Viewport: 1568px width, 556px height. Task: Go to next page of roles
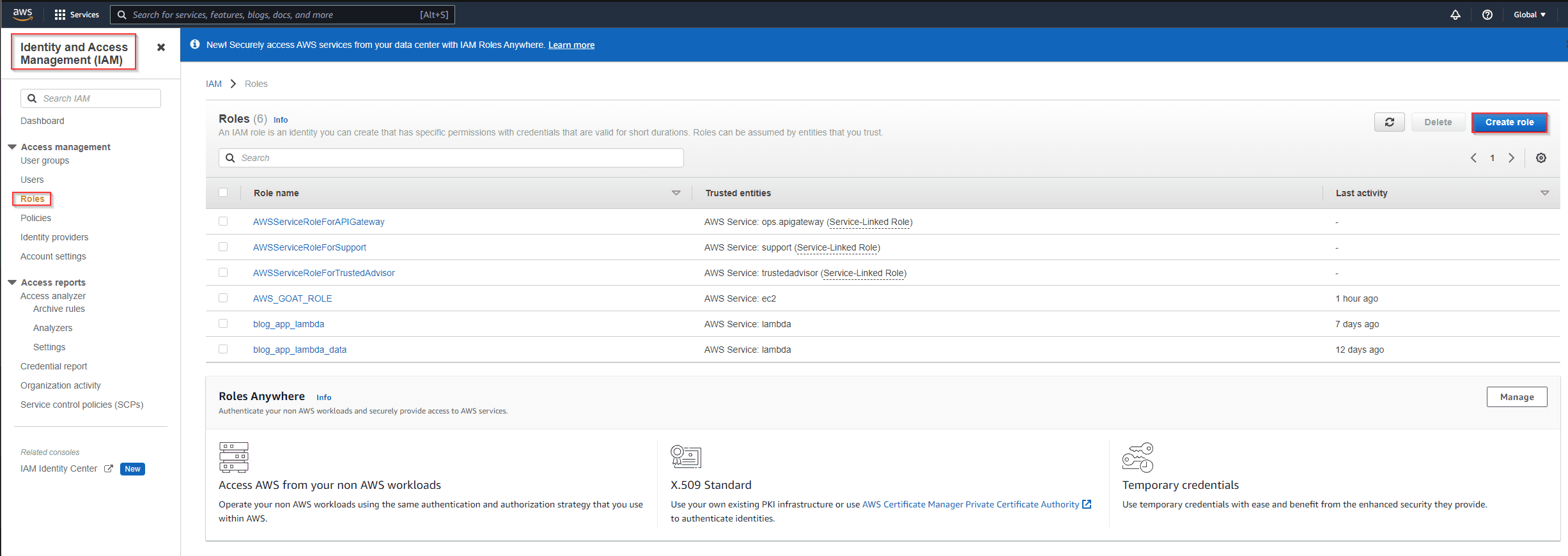pos(1511,158)
